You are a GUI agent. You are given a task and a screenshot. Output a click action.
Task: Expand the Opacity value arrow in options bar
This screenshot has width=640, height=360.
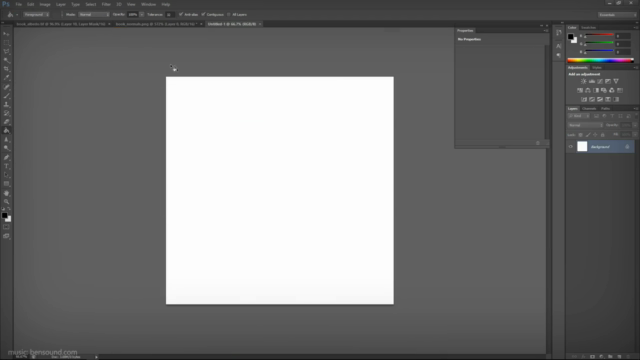tap(142, 14)
